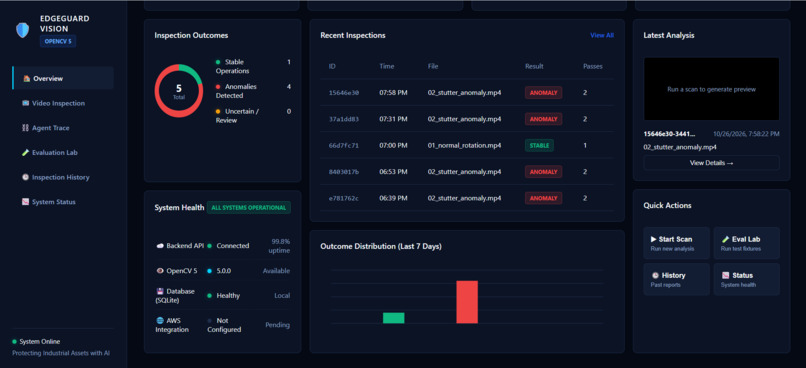
Task: Click ANOMALY badge in 07:58 PM row
Action: (x=543, y=93)
